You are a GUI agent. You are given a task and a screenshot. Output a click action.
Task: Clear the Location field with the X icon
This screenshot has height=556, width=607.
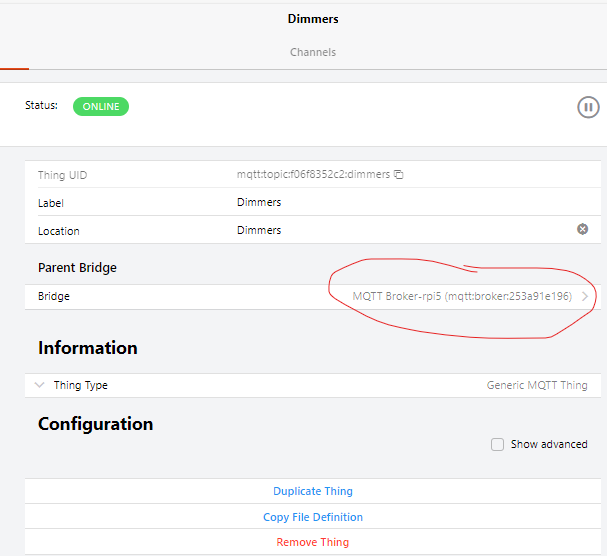click(582, 229)
